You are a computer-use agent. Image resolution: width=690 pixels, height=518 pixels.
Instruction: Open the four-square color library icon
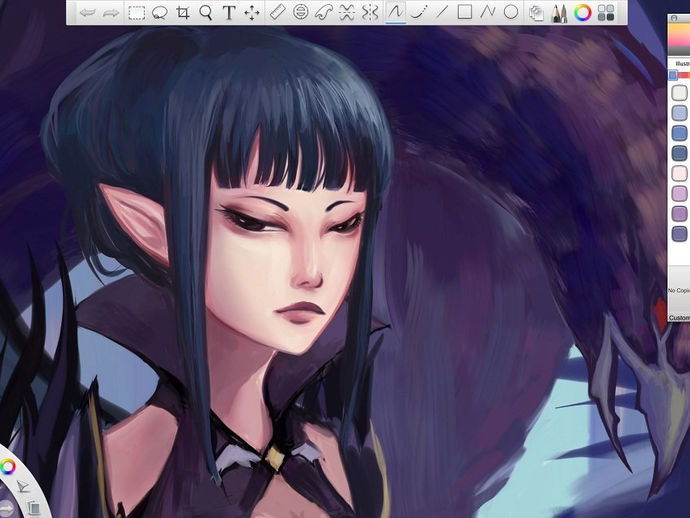click(606, 13)
